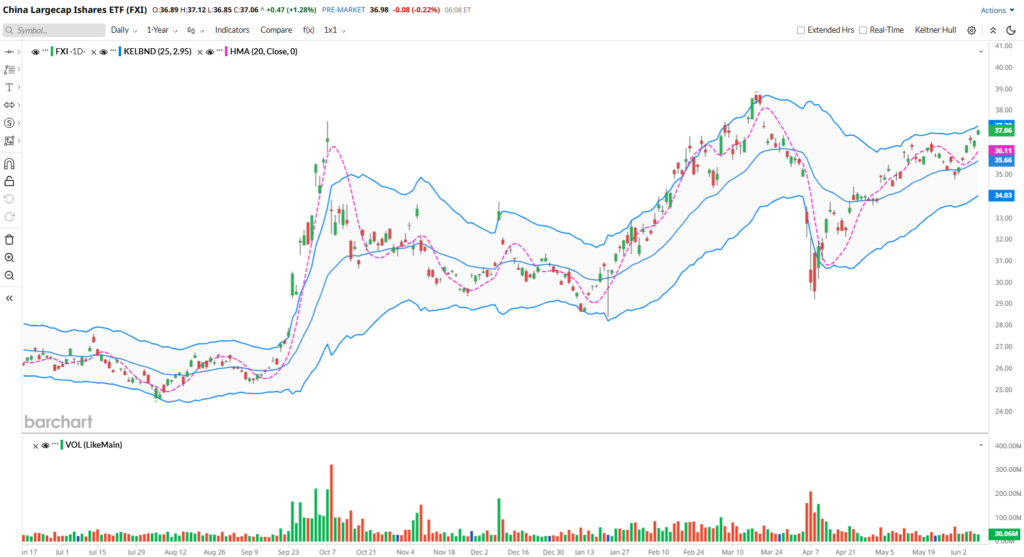
Task: Enable the Real-Time checkbox
Action: [863, 30]
